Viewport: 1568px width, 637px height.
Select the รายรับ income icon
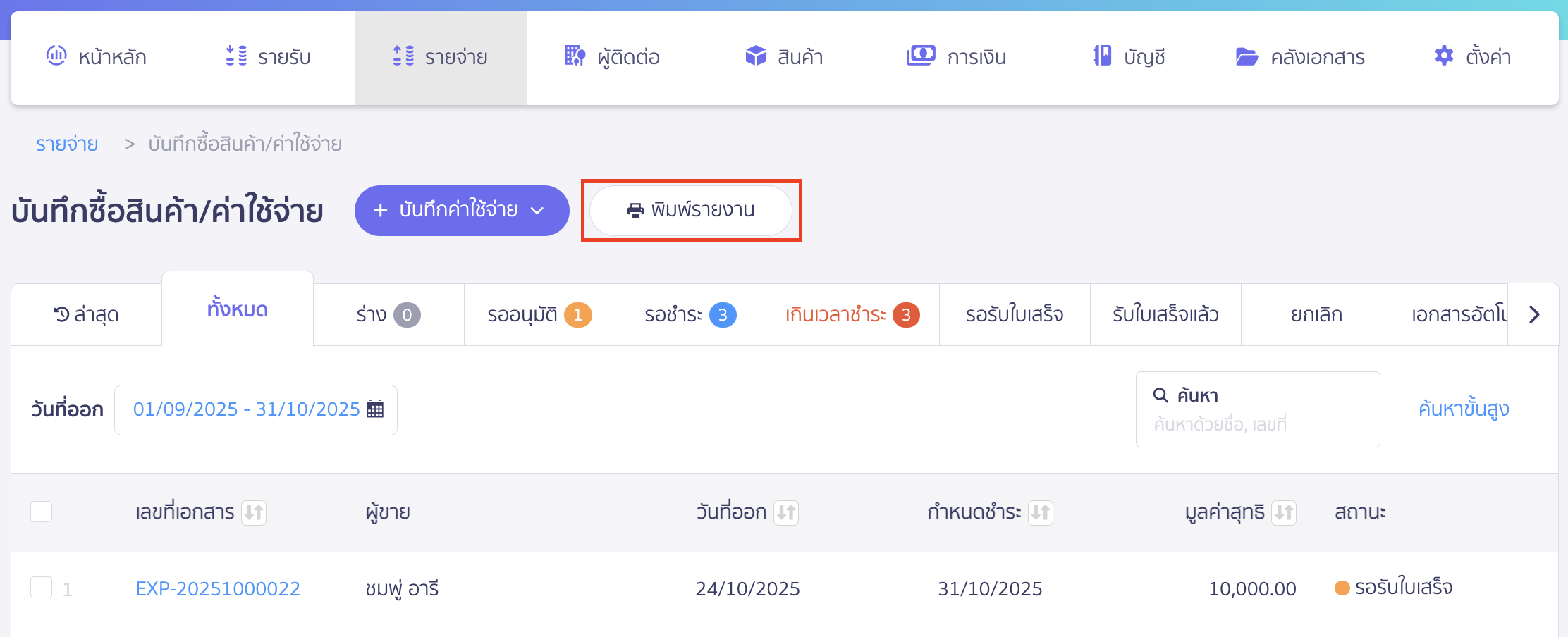236,56
